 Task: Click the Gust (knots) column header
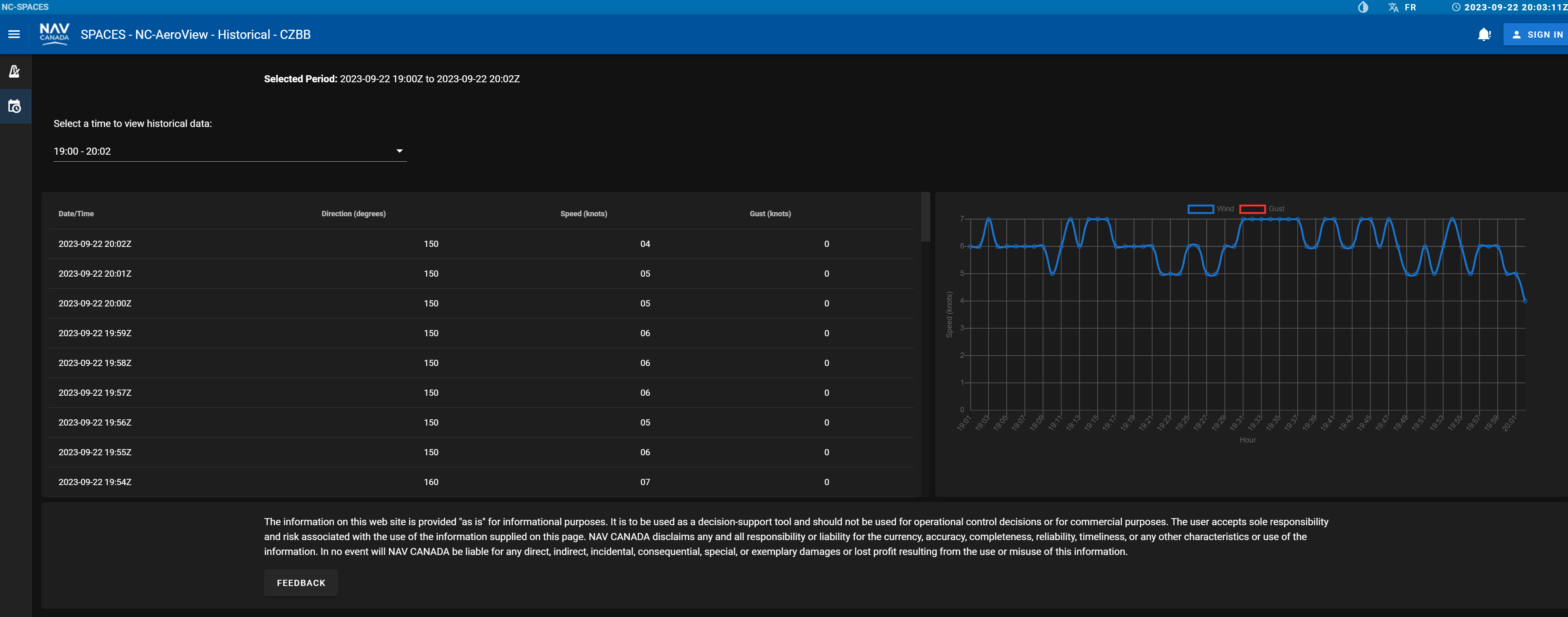point(770,214)
